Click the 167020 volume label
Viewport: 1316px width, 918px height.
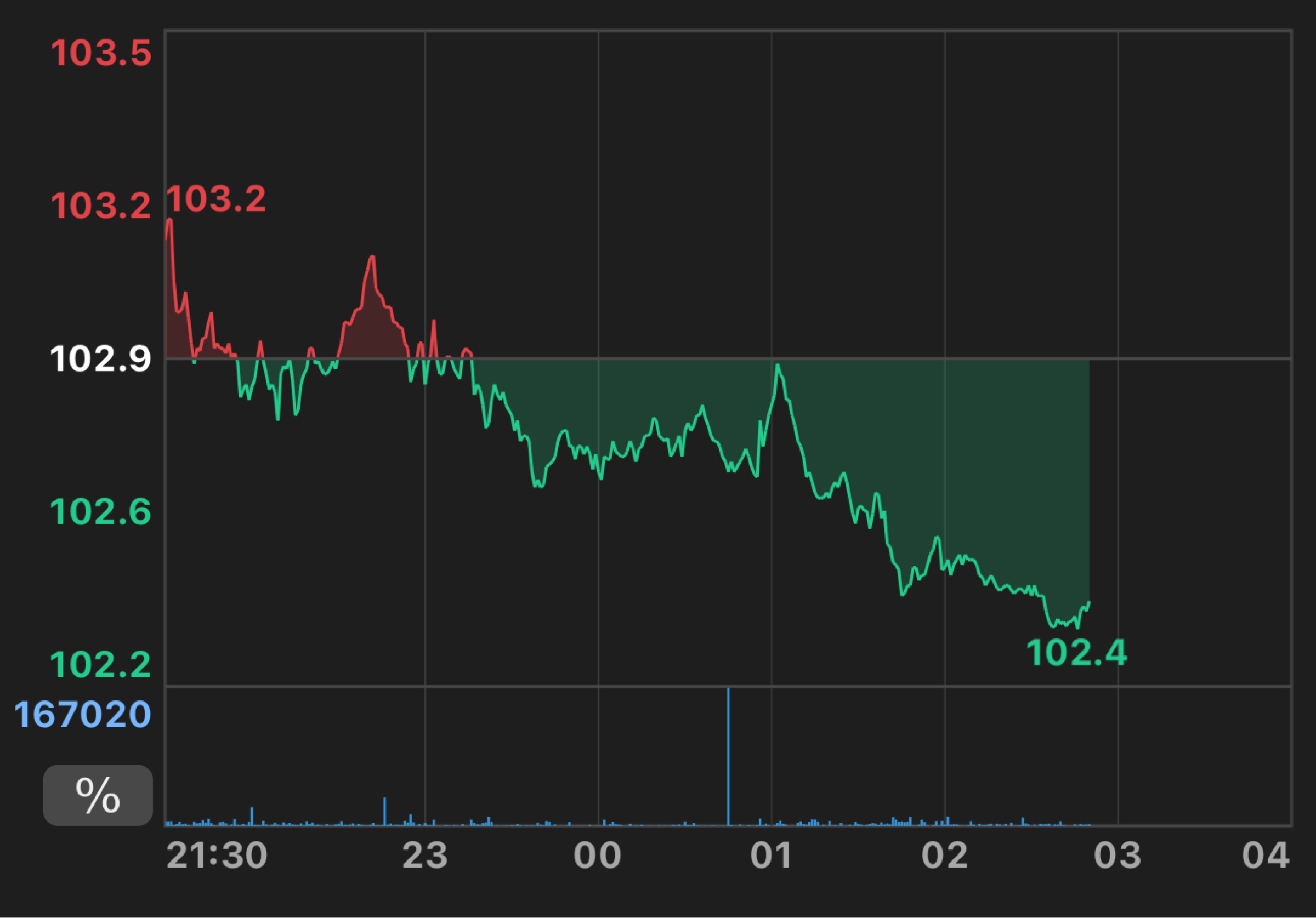click(83, 715)
